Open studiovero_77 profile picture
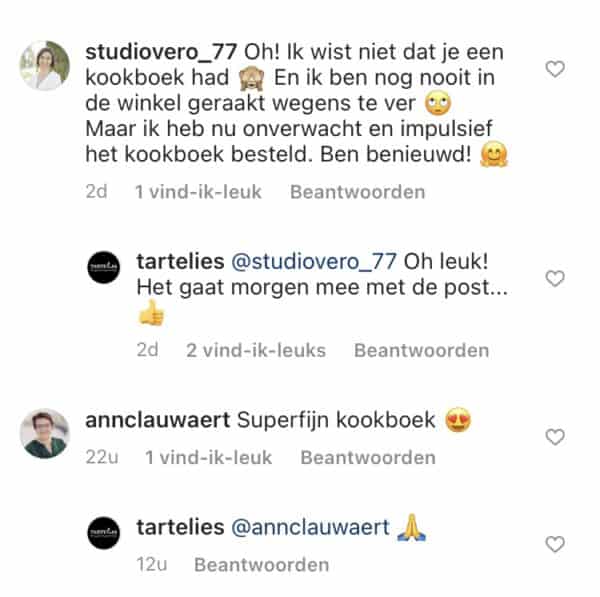This screenshot has width=600, height=597. tap(45, 65)
